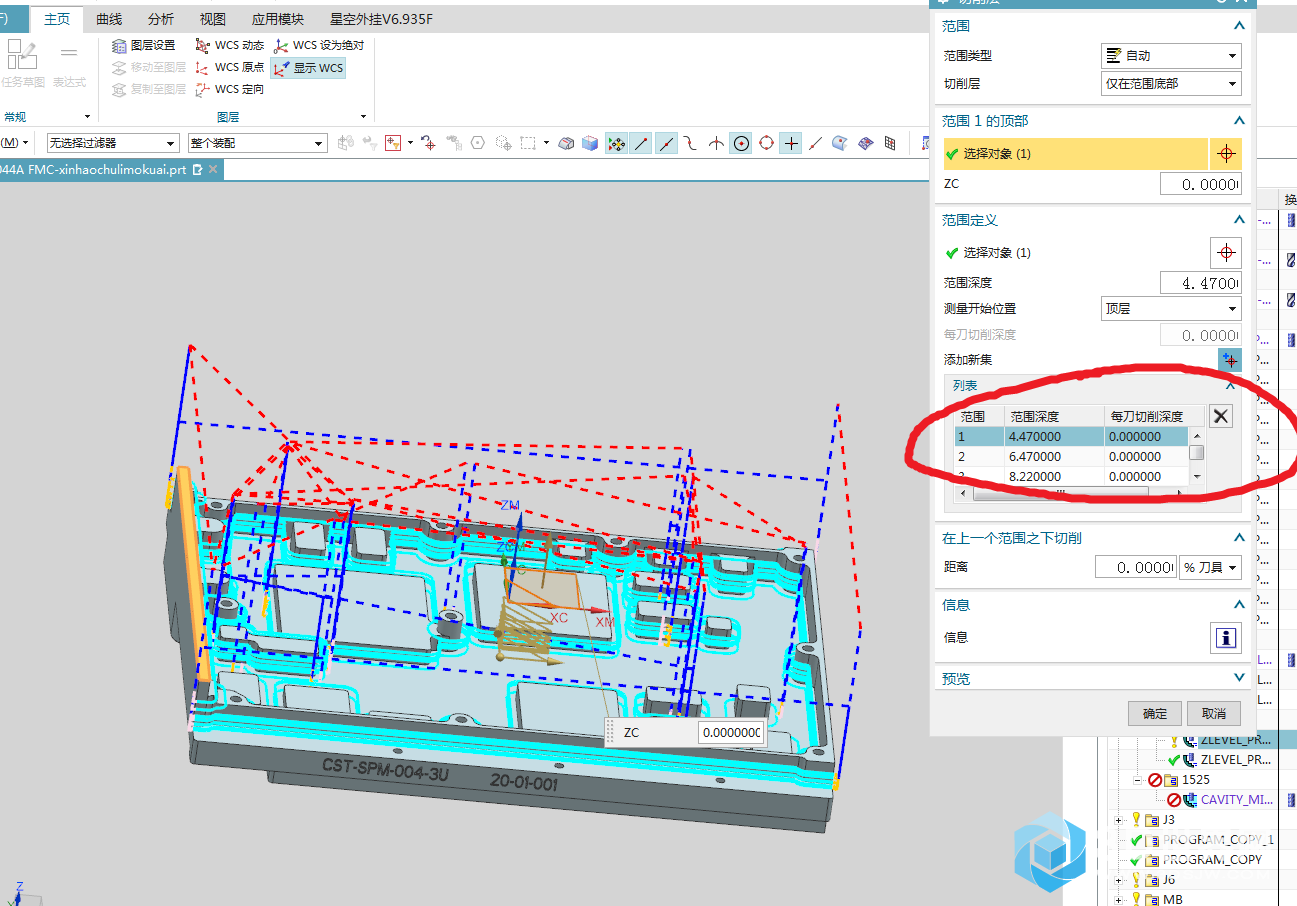Open Layer Settings (图层设置) in the ribbon
The height and width of the screenshot is (906, 1297).
click(x=144, y=45)
